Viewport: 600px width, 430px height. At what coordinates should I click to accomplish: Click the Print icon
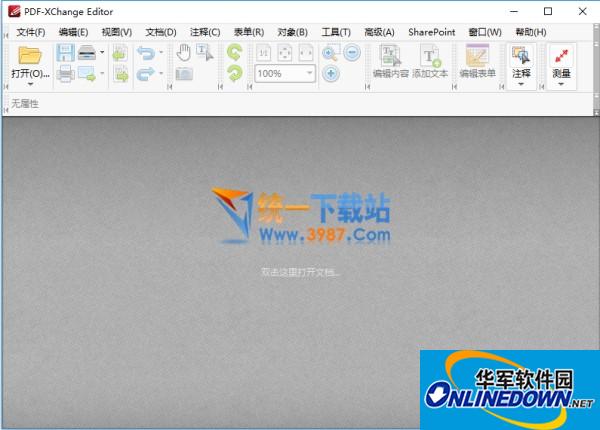pyautogui.click(x=65, y=74)
